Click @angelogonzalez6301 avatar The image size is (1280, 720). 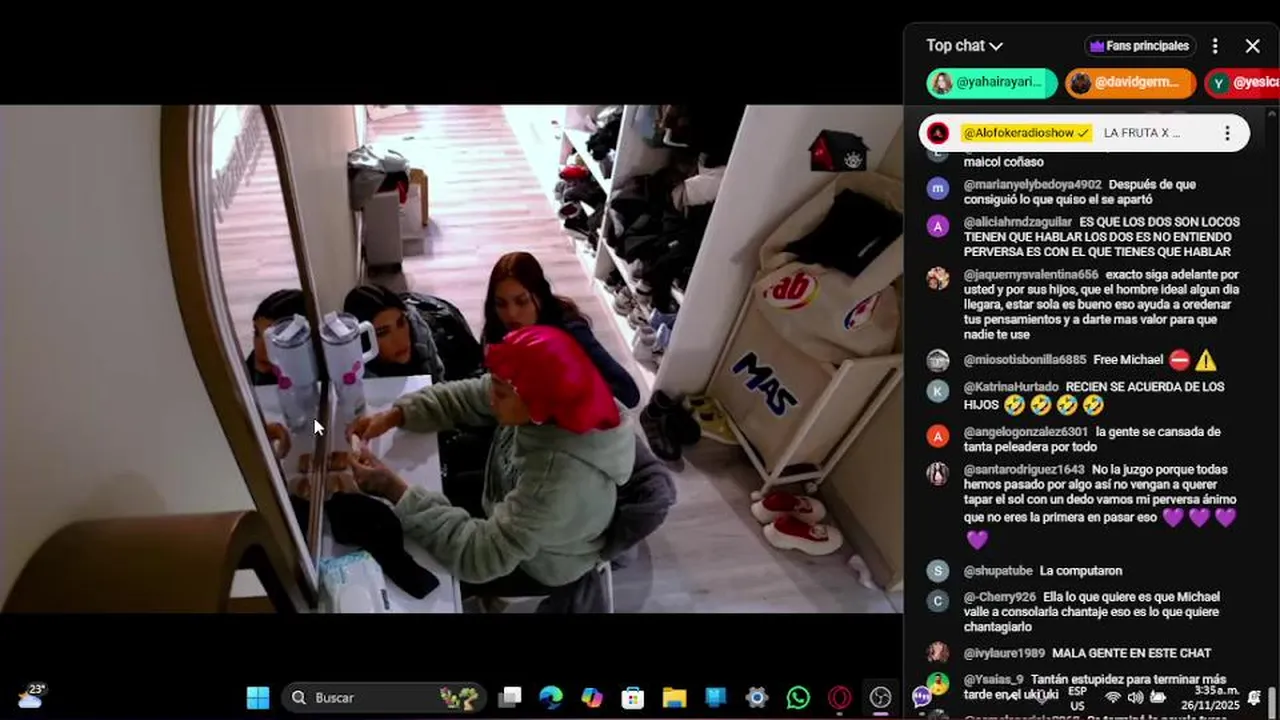[x=937, y=436]
